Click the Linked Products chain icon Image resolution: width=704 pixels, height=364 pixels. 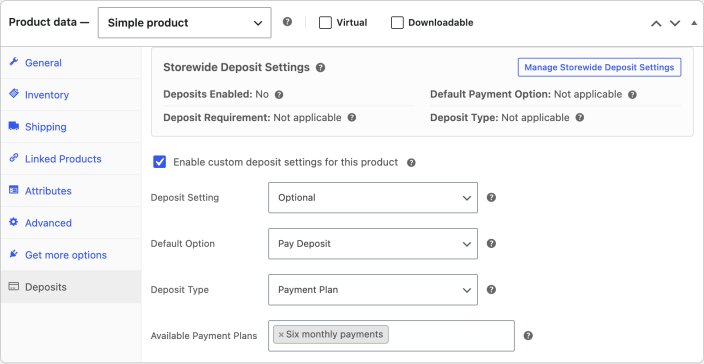tap(13, 158)
